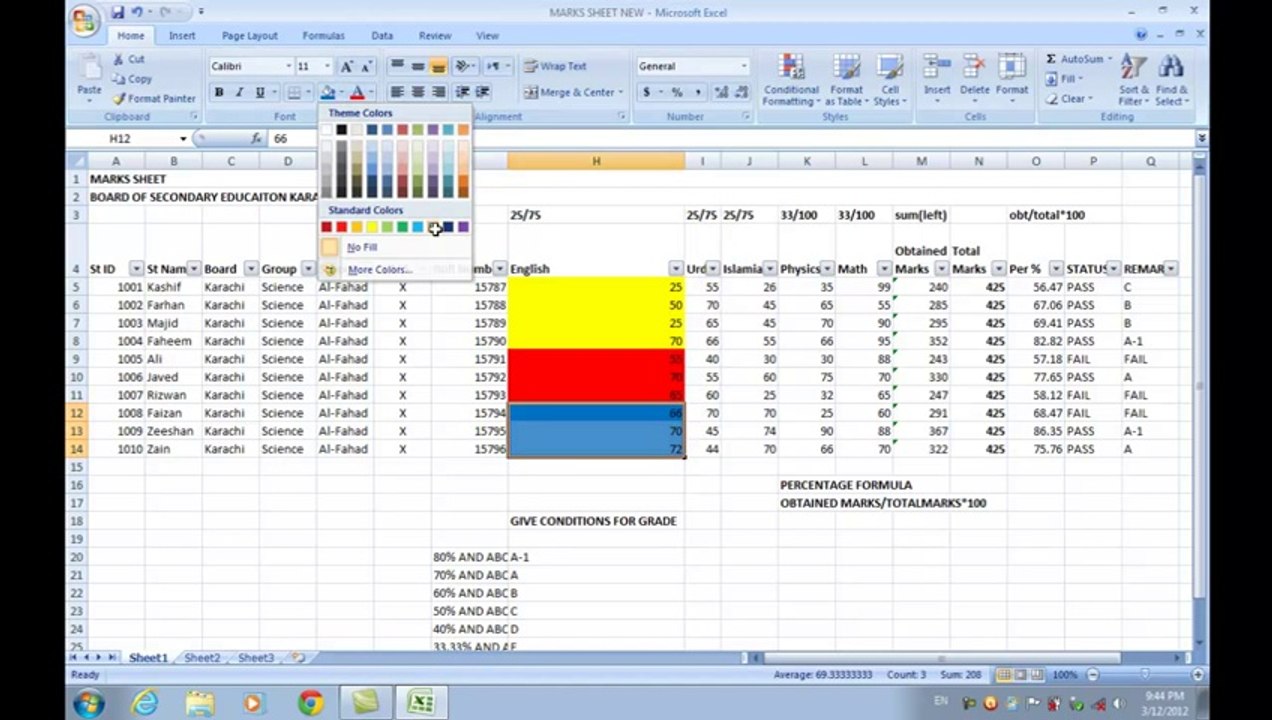Toggle Top Align for cells
This screenshot has width=1272, height=720.
397,66
